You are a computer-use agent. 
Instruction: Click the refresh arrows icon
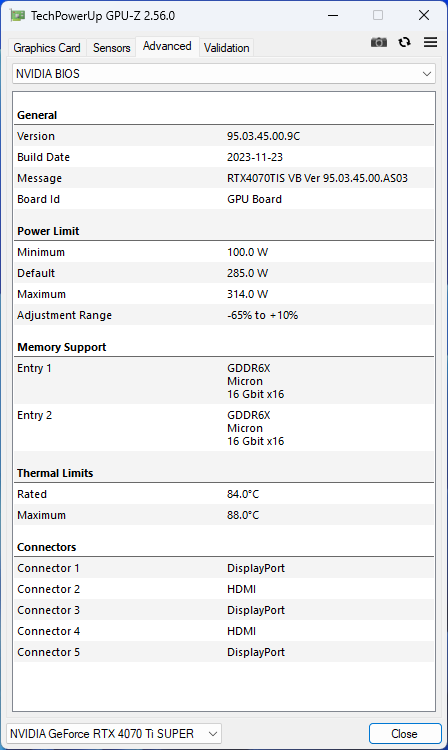point(404,42)
